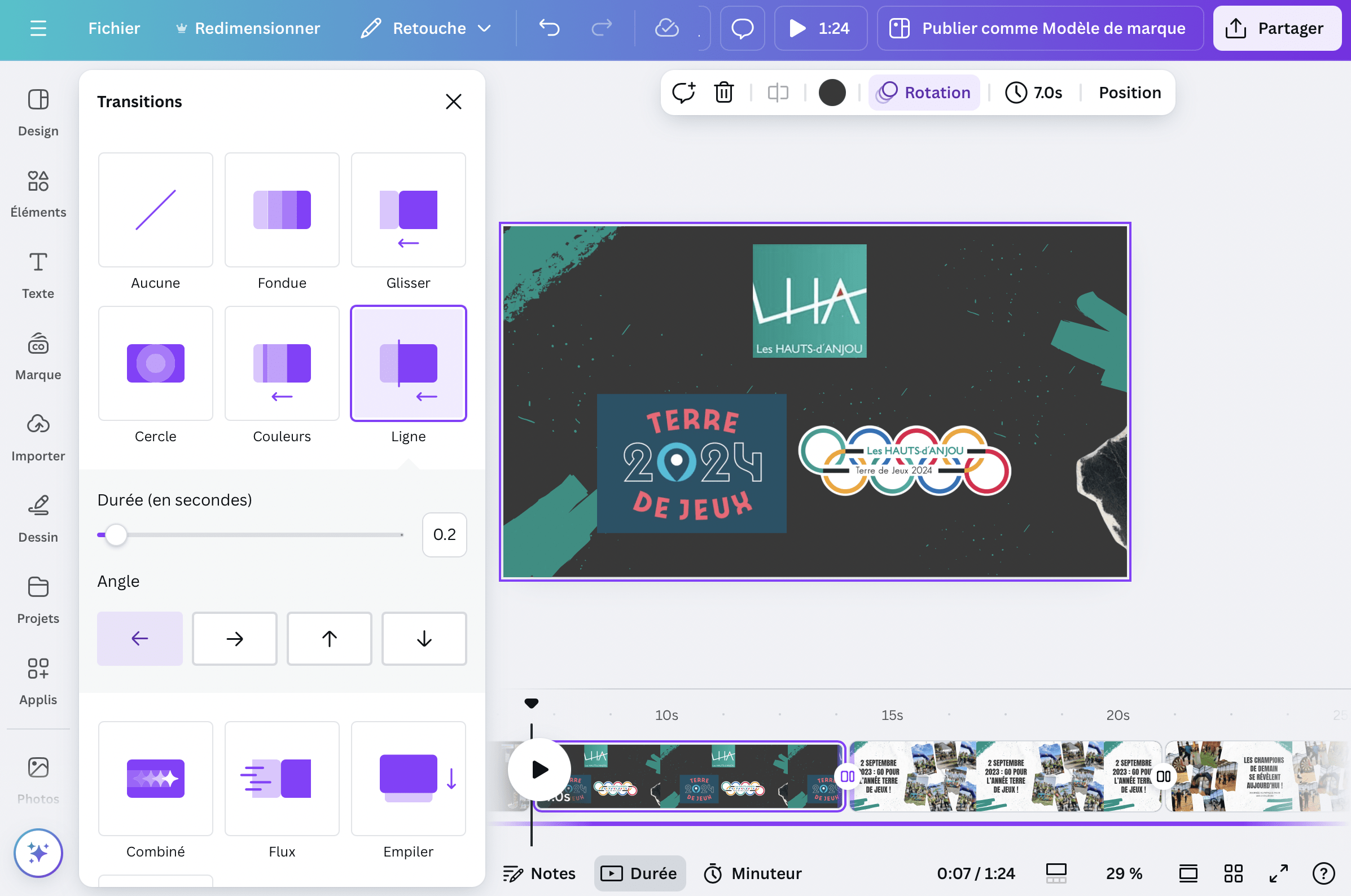The height and width of the screenshot is (896, 1351).
Task: Undo the last action
Action: [x=549, y=28]
